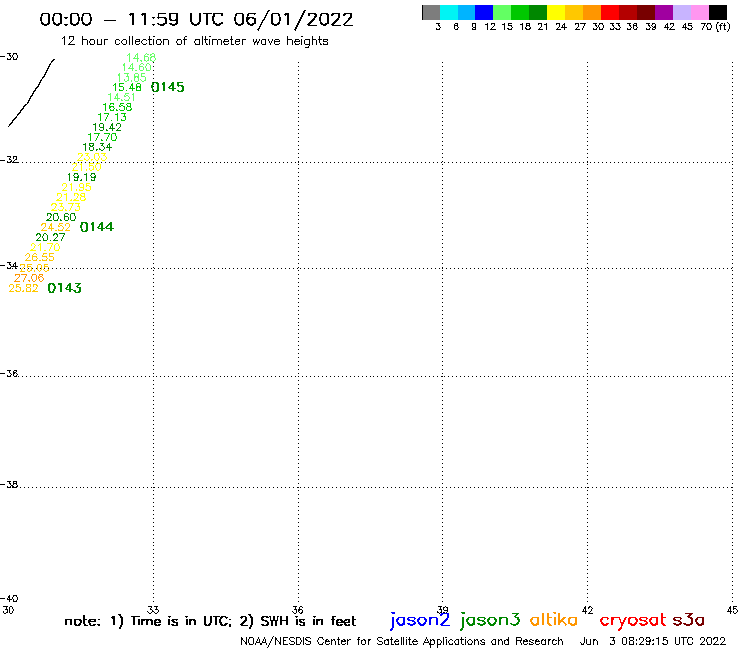Click the NOAA/NESDIS credit line
This screenshot has height=650, width=740.
click(x=402, y=641)
